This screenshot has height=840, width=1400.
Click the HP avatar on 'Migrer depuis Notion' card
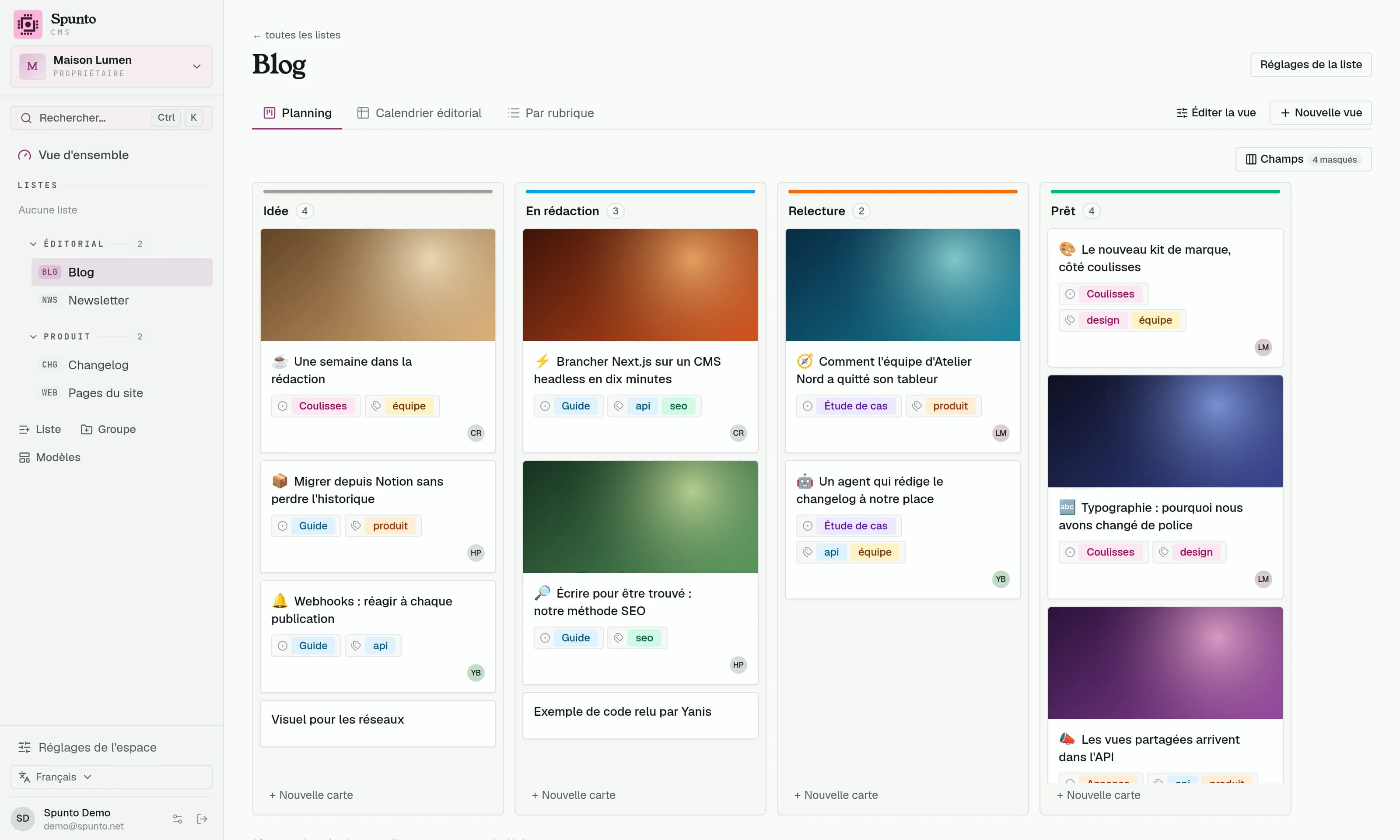476,553
